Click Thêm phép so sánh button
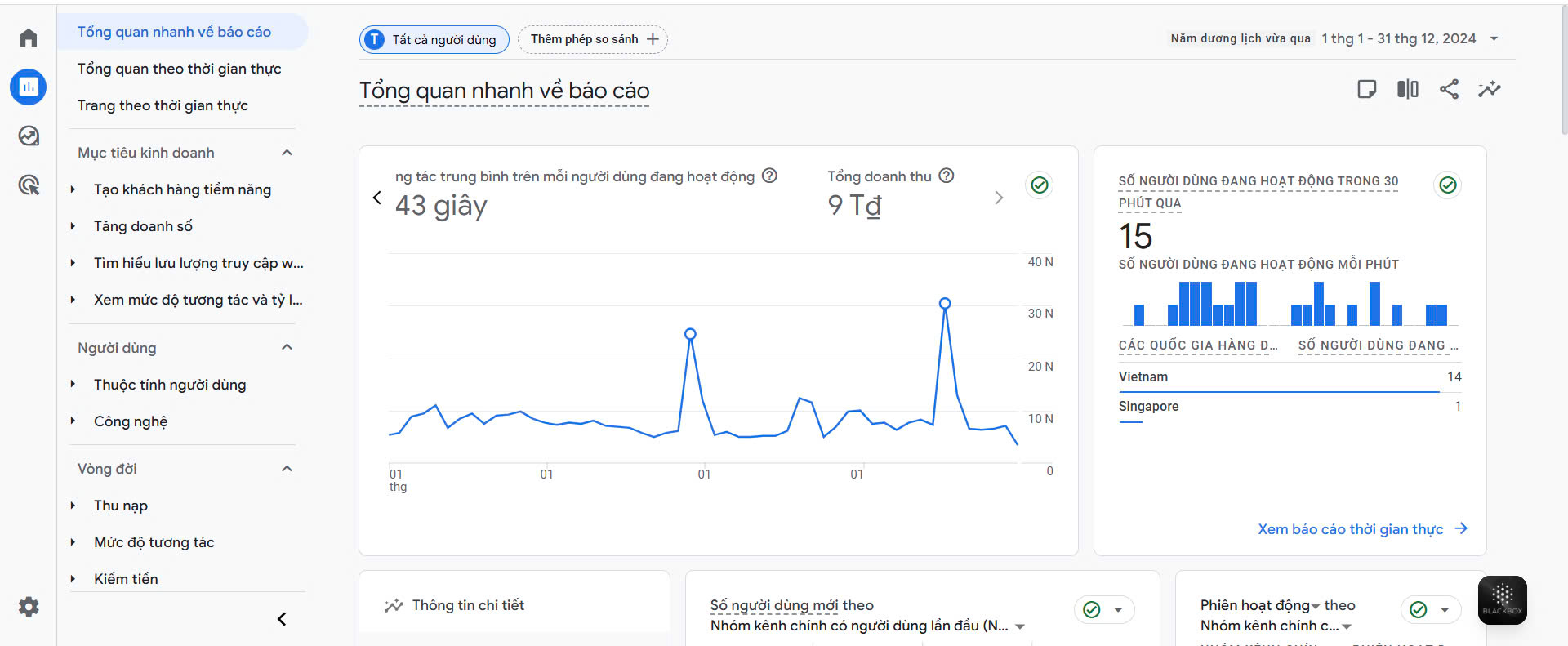 593,39
